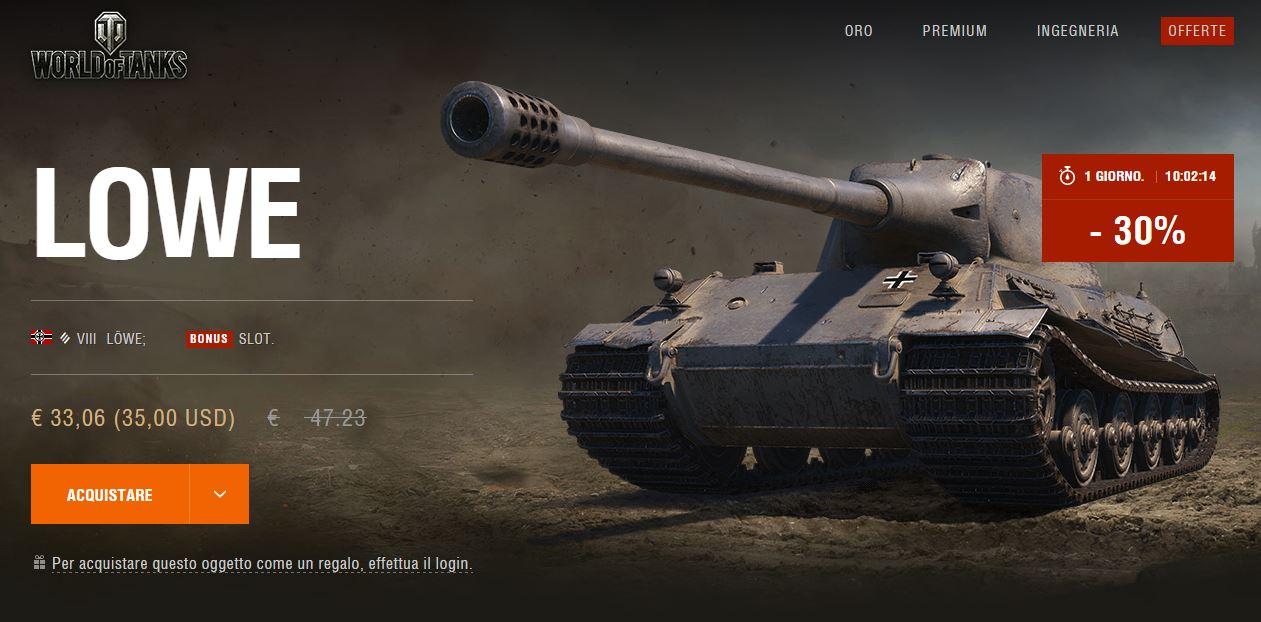
Task: Go to the INGEGNERIA section
Action: (1078, 31)
